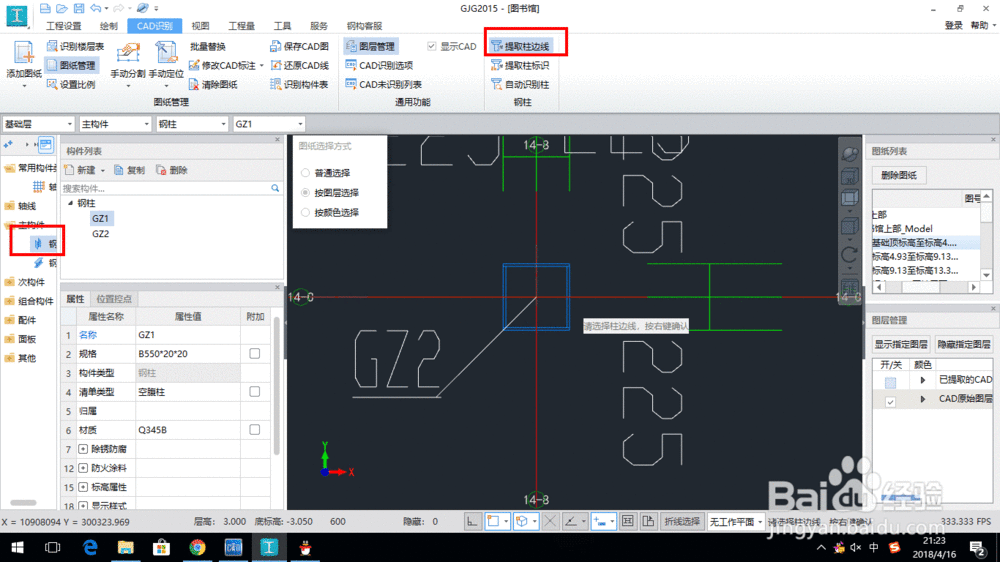Image resolution: width=1000 pixels, height=562 pixels.
Task: Open the 基础层 floor dropdown
Action: [37, 124]
